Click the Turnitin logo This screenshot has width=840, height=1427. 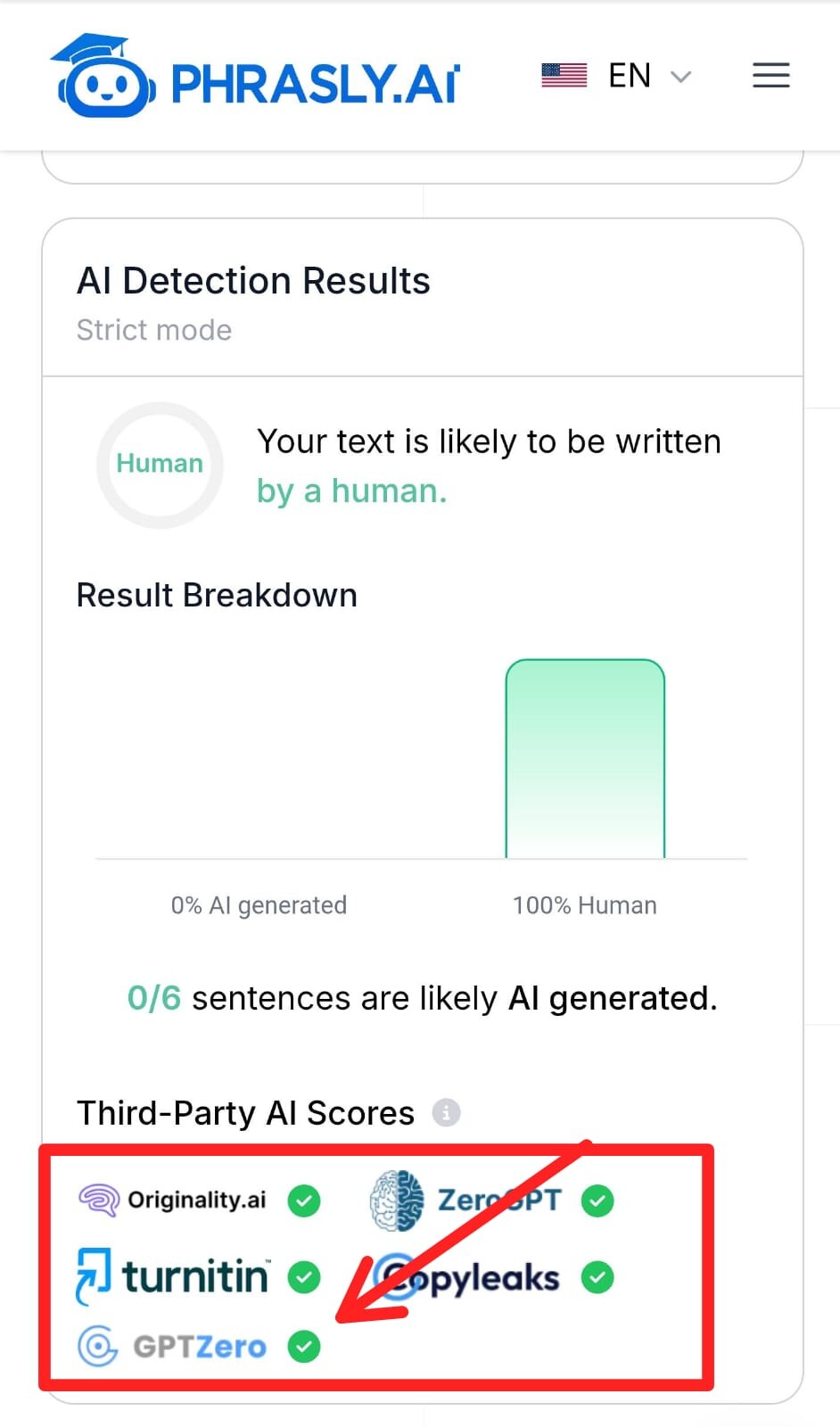click(173, 1276)
